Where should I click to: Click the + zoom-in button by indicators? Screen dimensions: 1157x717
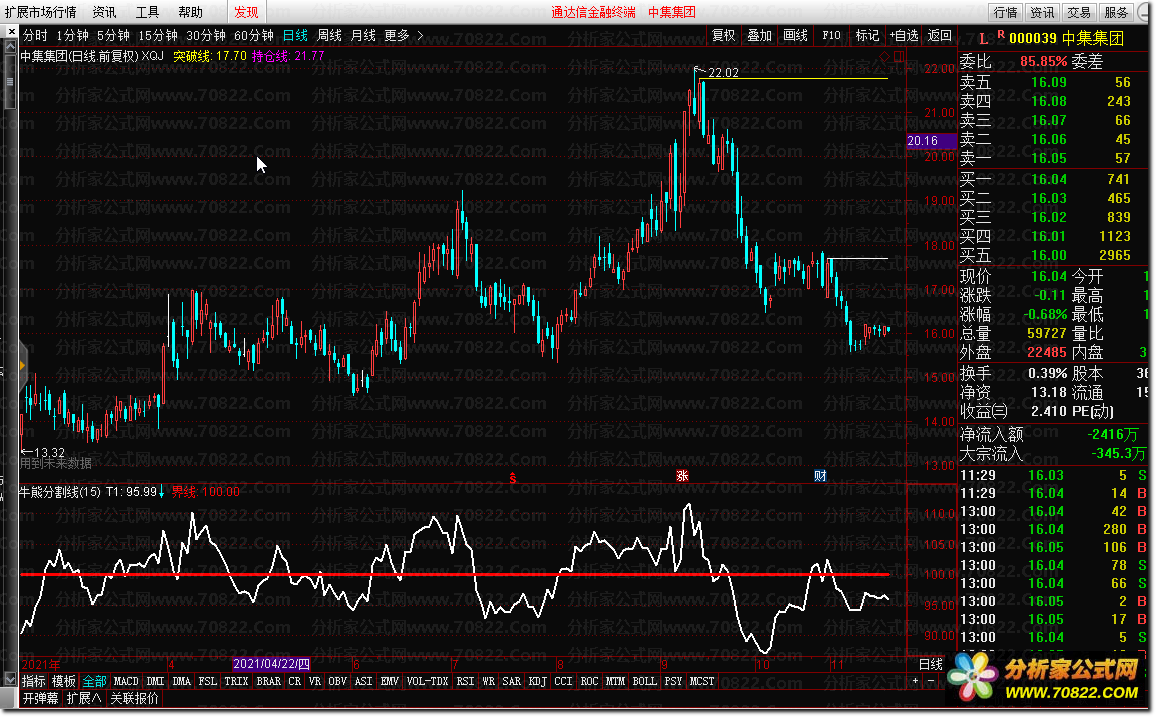click(916, 681)
